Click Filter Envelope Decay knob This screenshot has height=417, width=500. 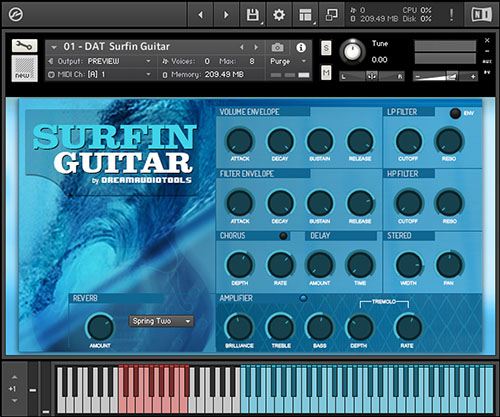pyautogui.click(x=280, y=203)
